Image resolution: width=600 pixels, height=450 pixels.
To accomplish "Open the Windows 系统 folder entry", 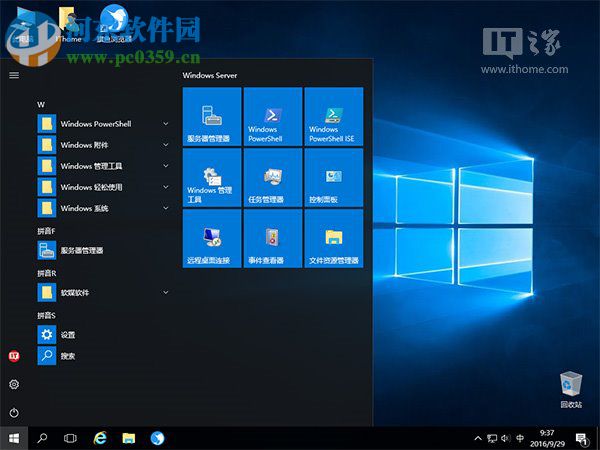I will click(x=104, y=208).
